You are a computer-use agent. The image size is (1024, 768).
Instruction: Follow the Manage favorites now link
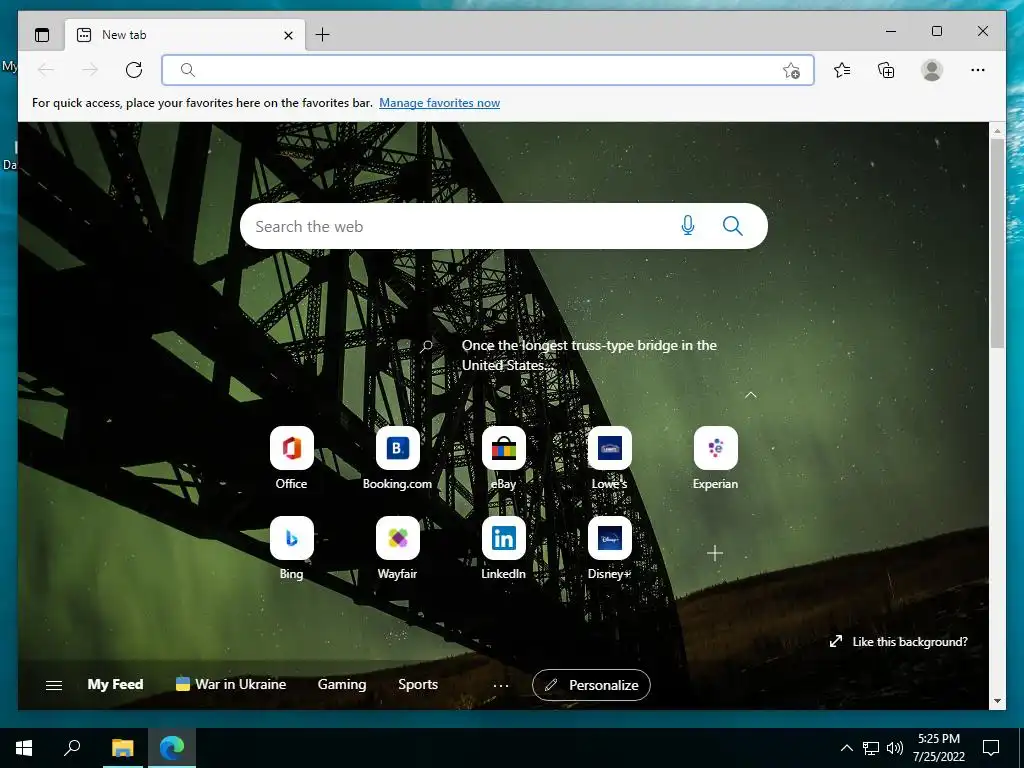[x=440, y=103]
